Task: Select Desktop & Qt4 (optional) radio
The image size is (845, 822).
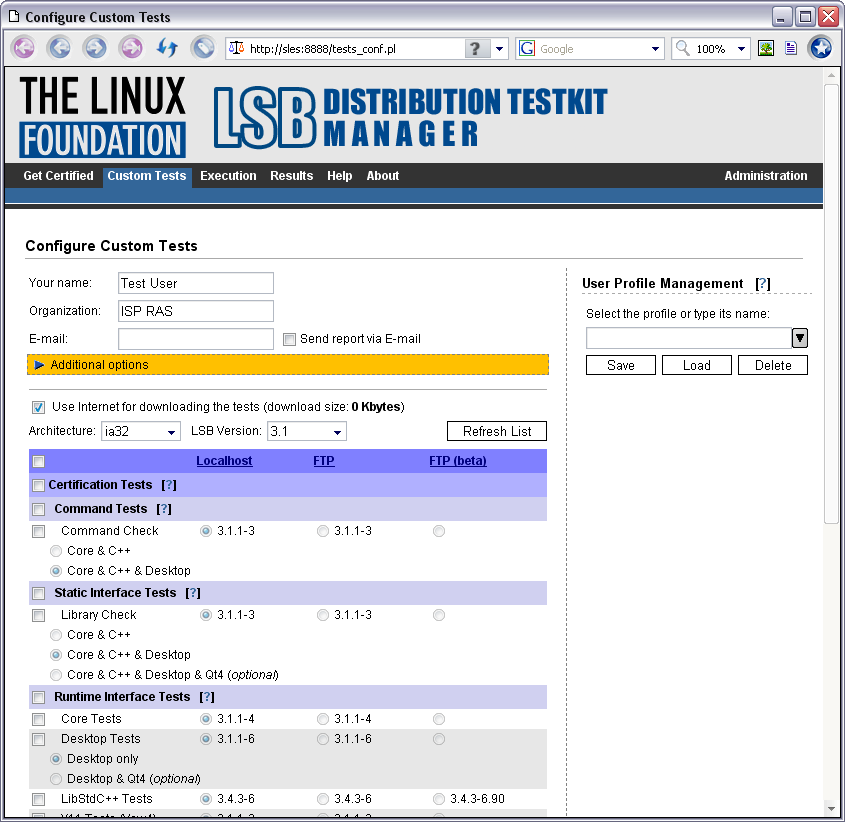Action: tap(56, 779)
